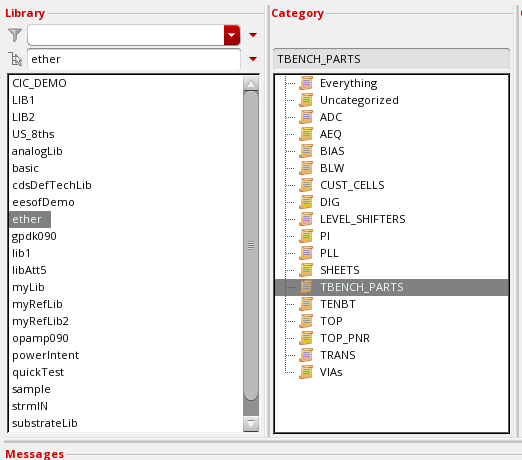Click the library list scroll-down arrow
This screenshot has width=522, height=460.
pos(251,424)
